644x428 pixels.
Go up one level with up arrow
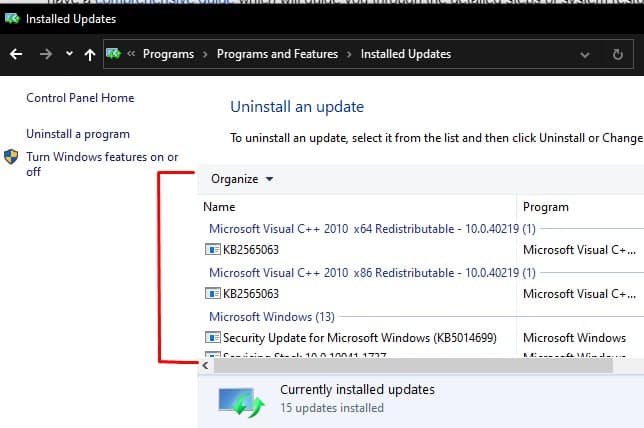tap(90, 54)
